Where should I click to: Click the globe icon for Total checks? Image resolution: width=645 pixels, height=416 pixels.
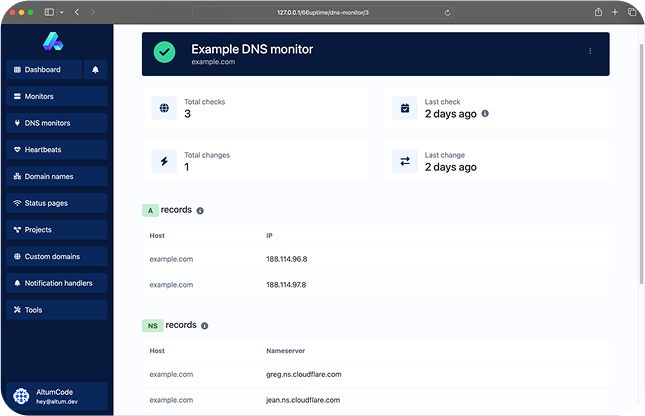pyautogui.click(x=165, y=108)
